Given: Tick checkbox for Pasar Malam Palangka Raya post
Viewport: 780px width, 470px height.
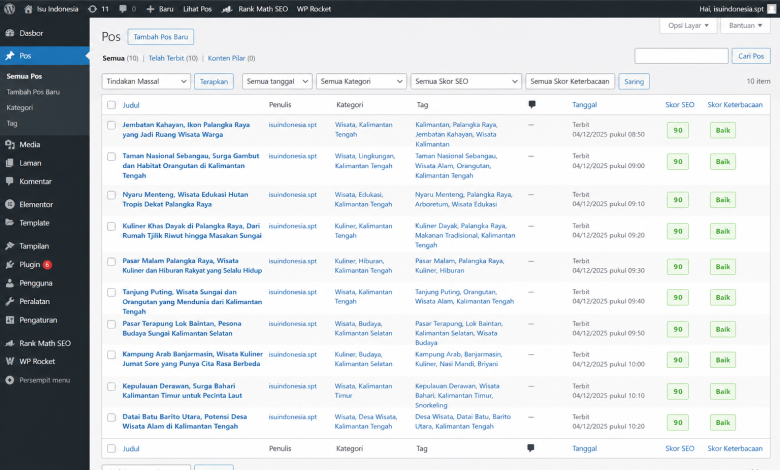Looking at the screenshot, I should 111,262.
